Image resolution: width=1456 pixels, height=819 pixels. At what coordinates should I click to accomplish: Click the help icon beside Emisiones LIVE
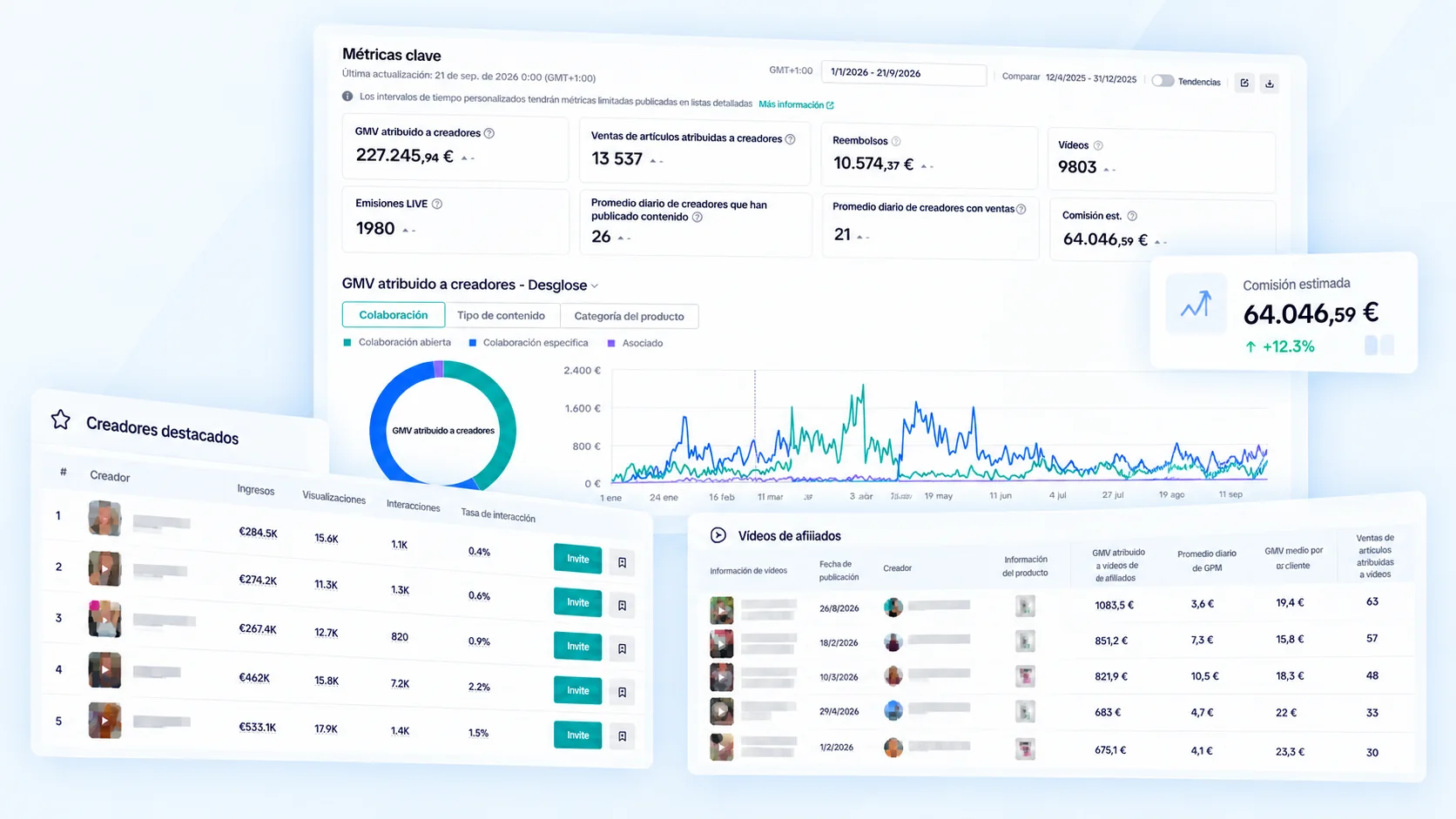pos(437,204)
